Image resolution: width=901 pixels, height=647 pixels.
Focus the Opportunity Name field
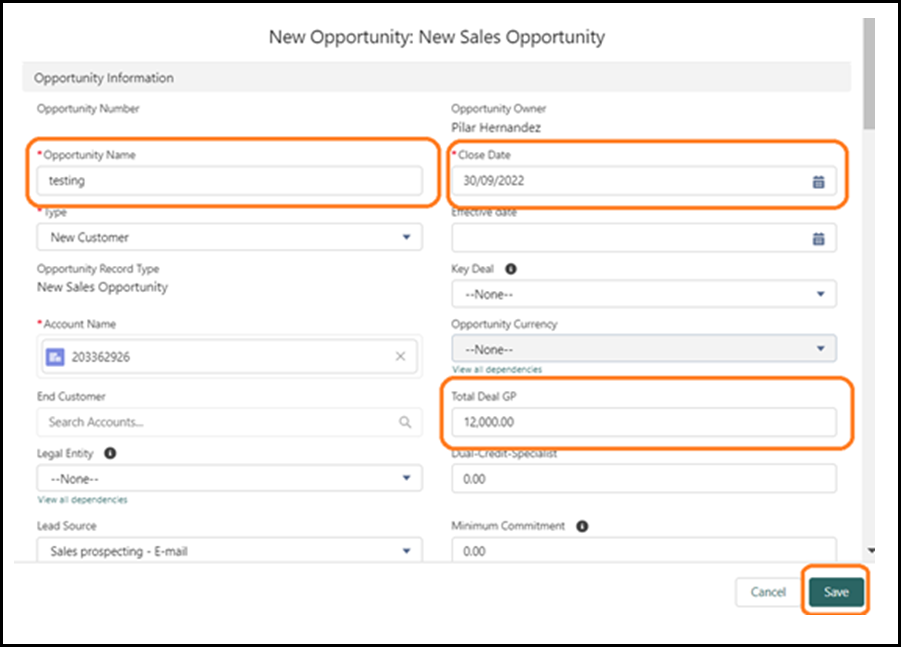pos(229,181)
